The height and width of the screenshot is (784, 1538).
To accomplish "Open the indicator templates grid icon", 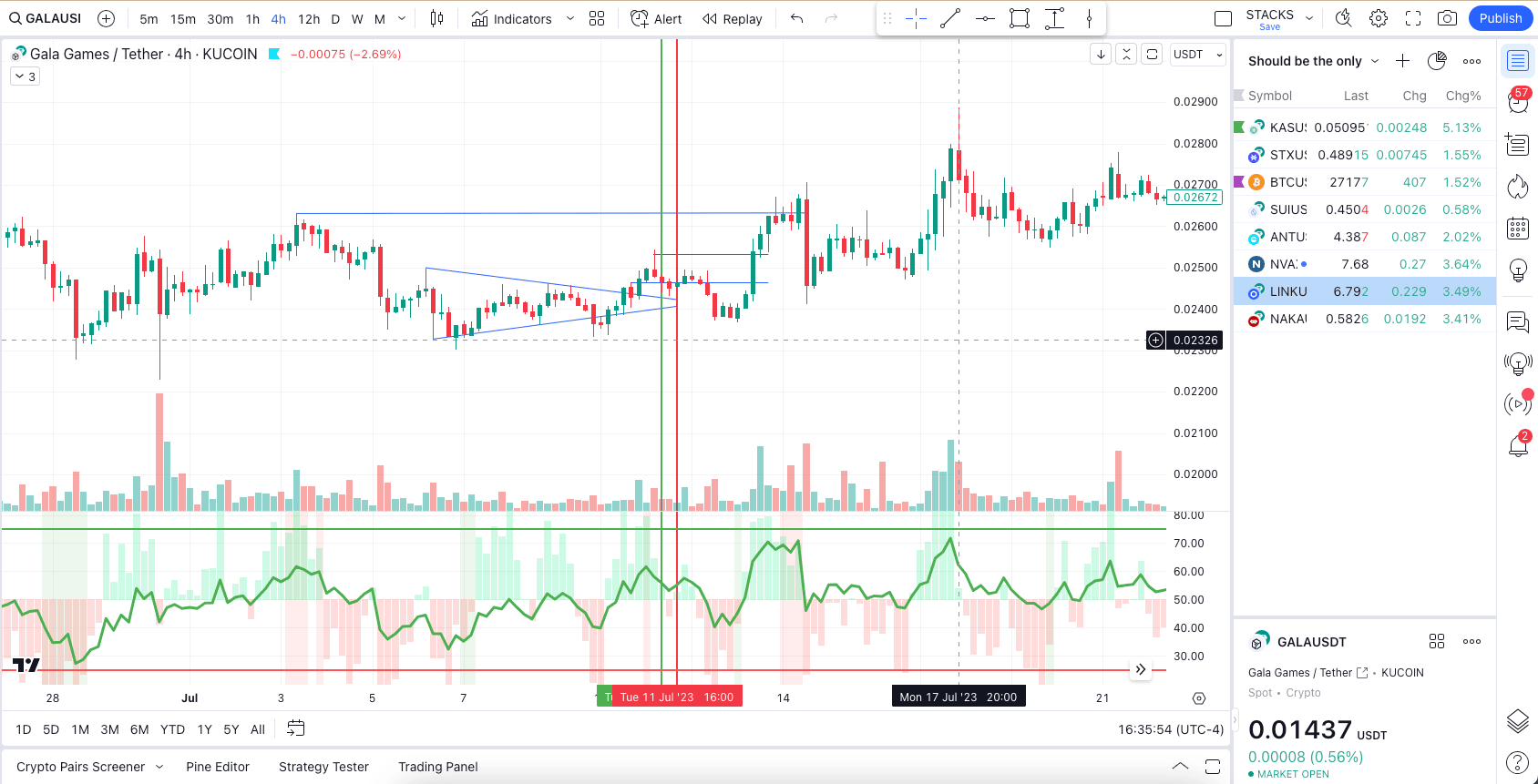I will [x=597, y=18].
